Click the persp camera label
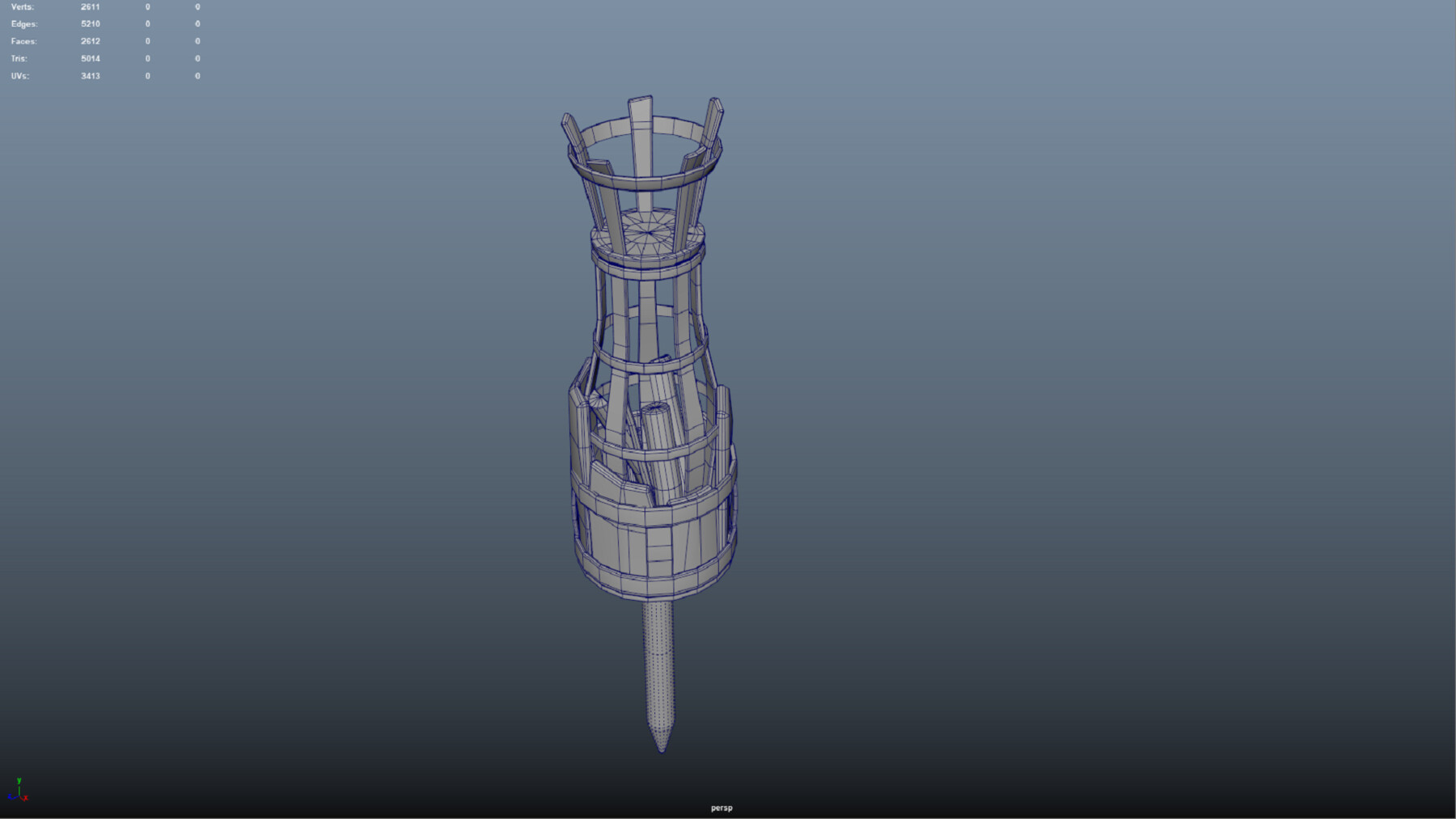 coord(721,807)
